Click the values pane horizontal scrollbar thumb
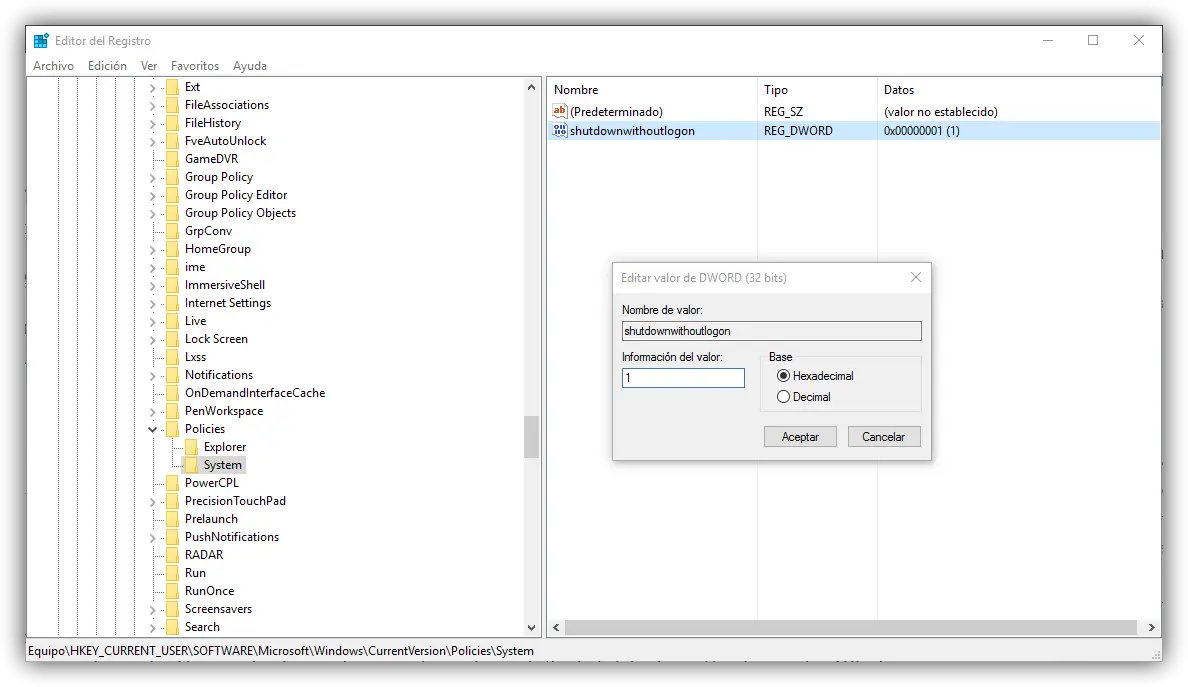Image resolution: width=1188 pixels, height=687 pixels. click(850, 627)
